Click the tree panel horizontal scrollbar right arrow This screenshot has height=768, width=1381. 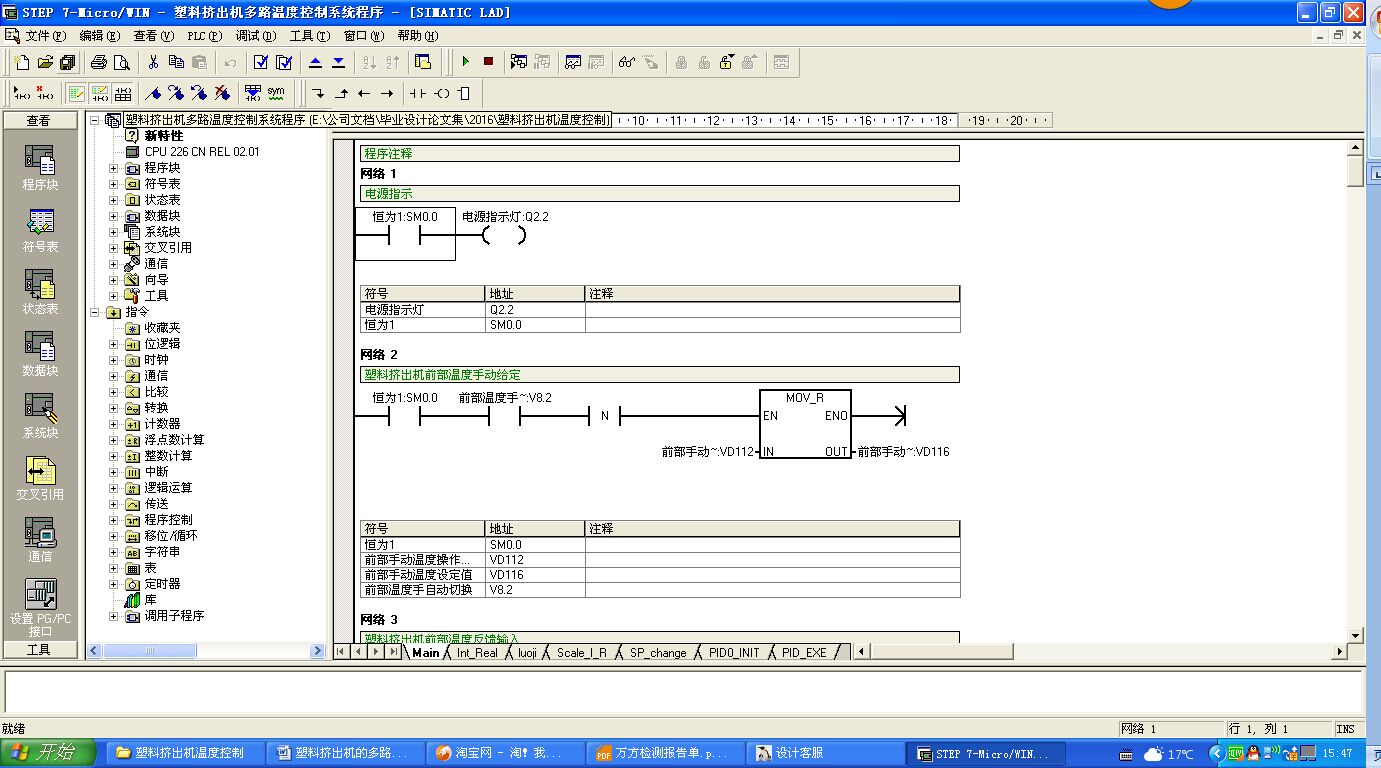point(318,651)
